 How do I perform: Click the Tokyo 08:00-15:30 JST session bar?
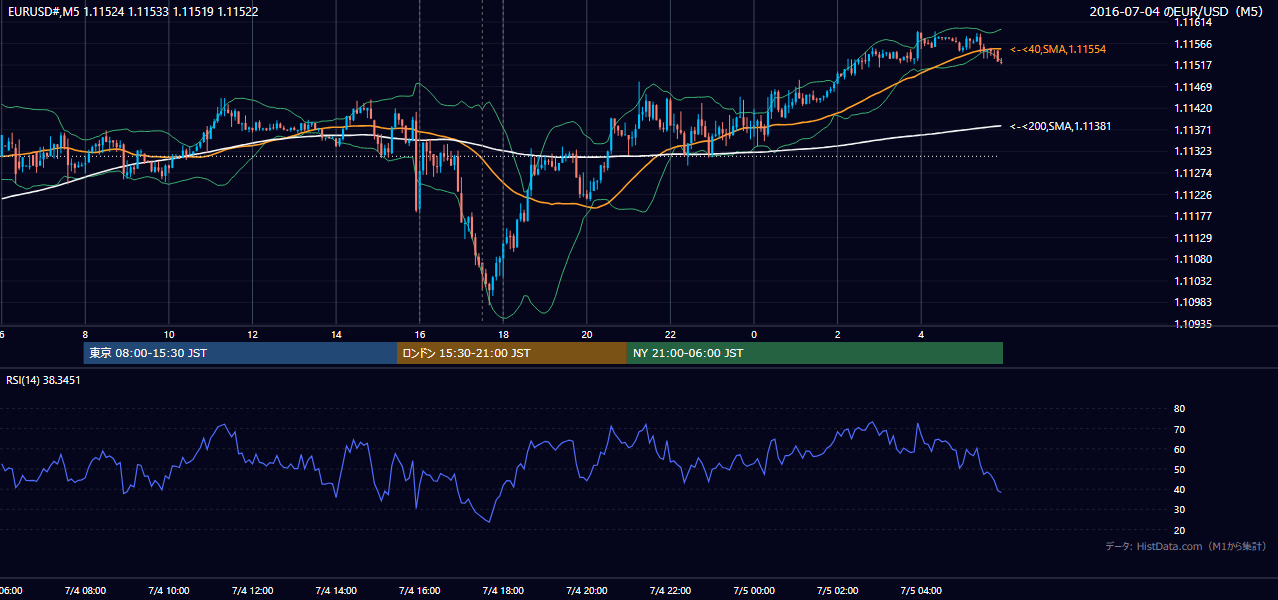[240, 353]
